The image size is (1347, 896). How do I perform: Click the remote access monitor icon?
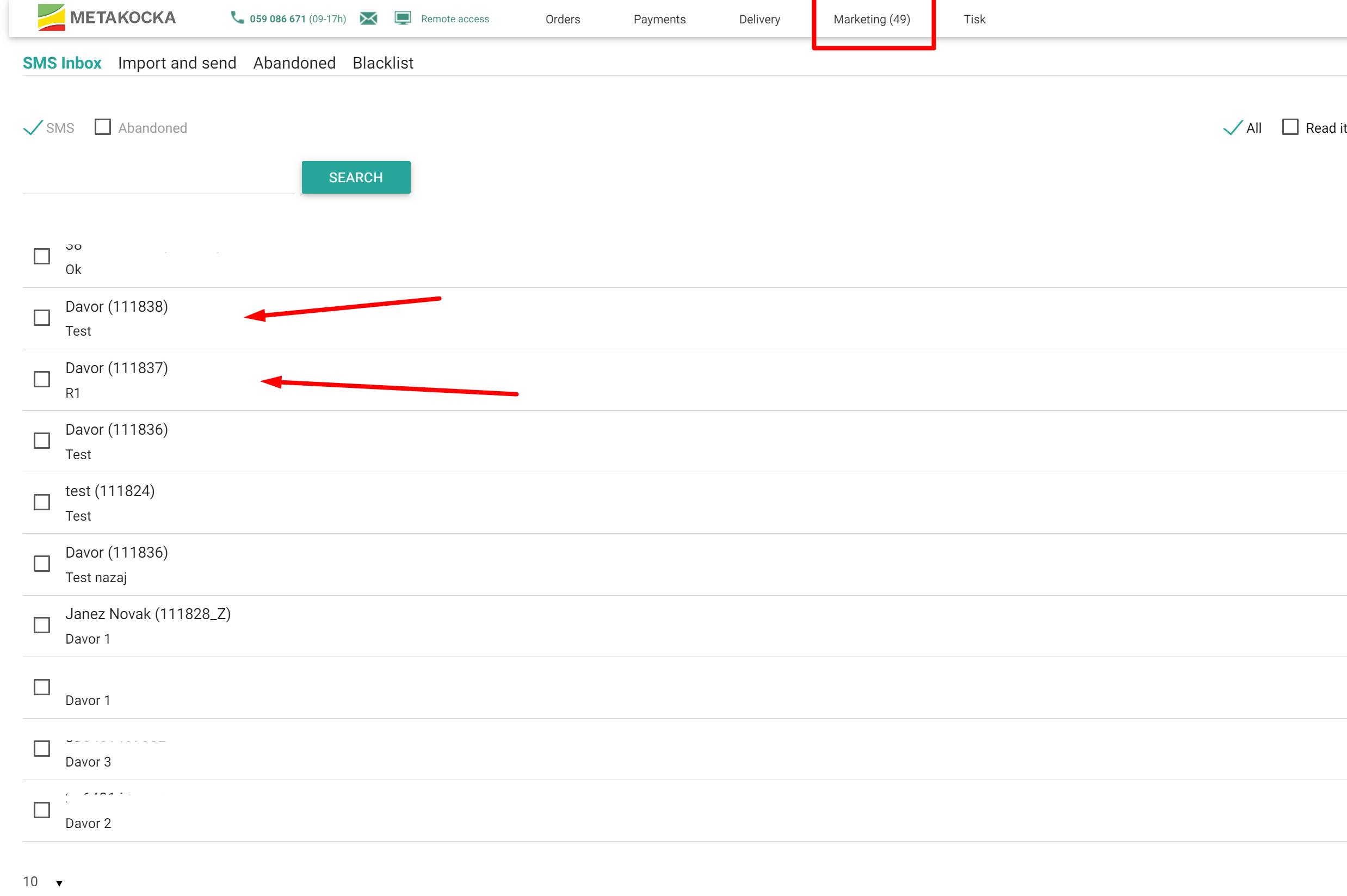pos(403,18)
